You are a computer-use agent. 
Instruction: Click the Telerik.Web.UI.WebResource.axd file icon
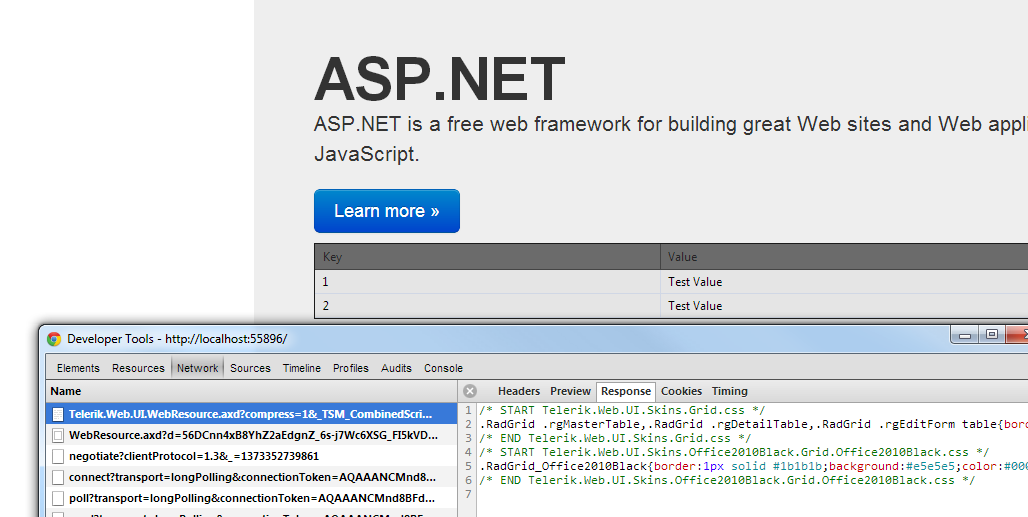[58, 414]
